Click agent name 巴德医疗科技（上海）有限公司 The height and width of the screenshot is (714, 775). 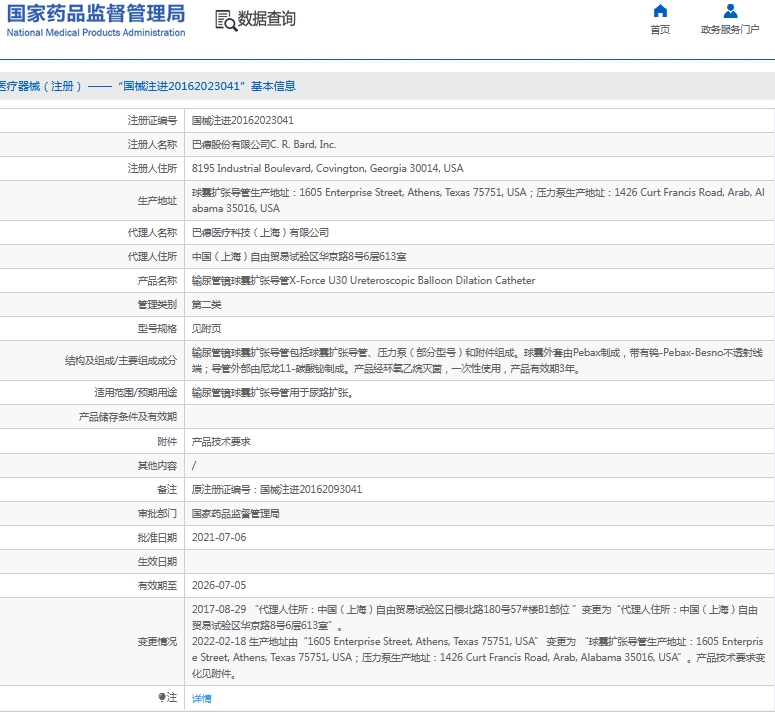(x=260, y=233)
